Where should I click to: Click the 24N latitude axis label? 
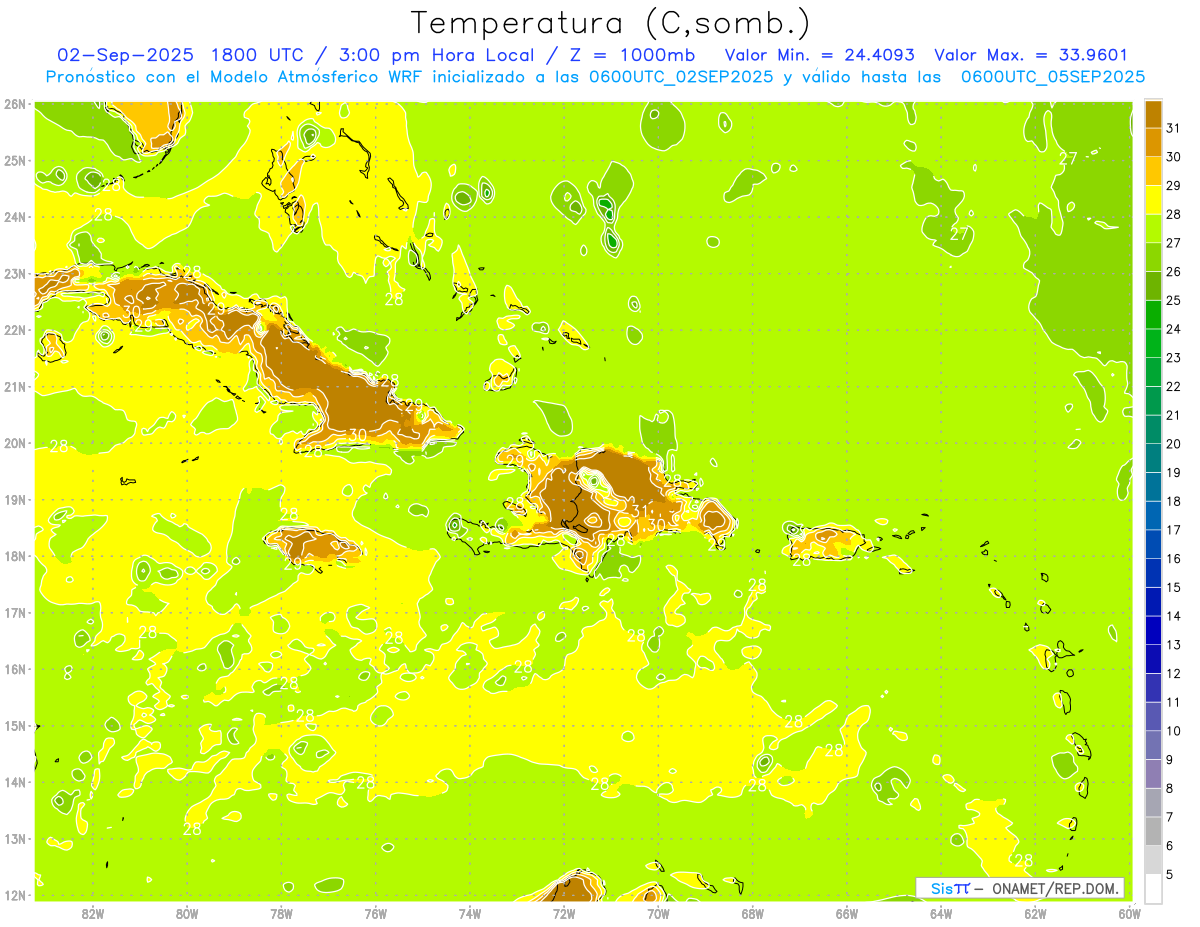14,217
